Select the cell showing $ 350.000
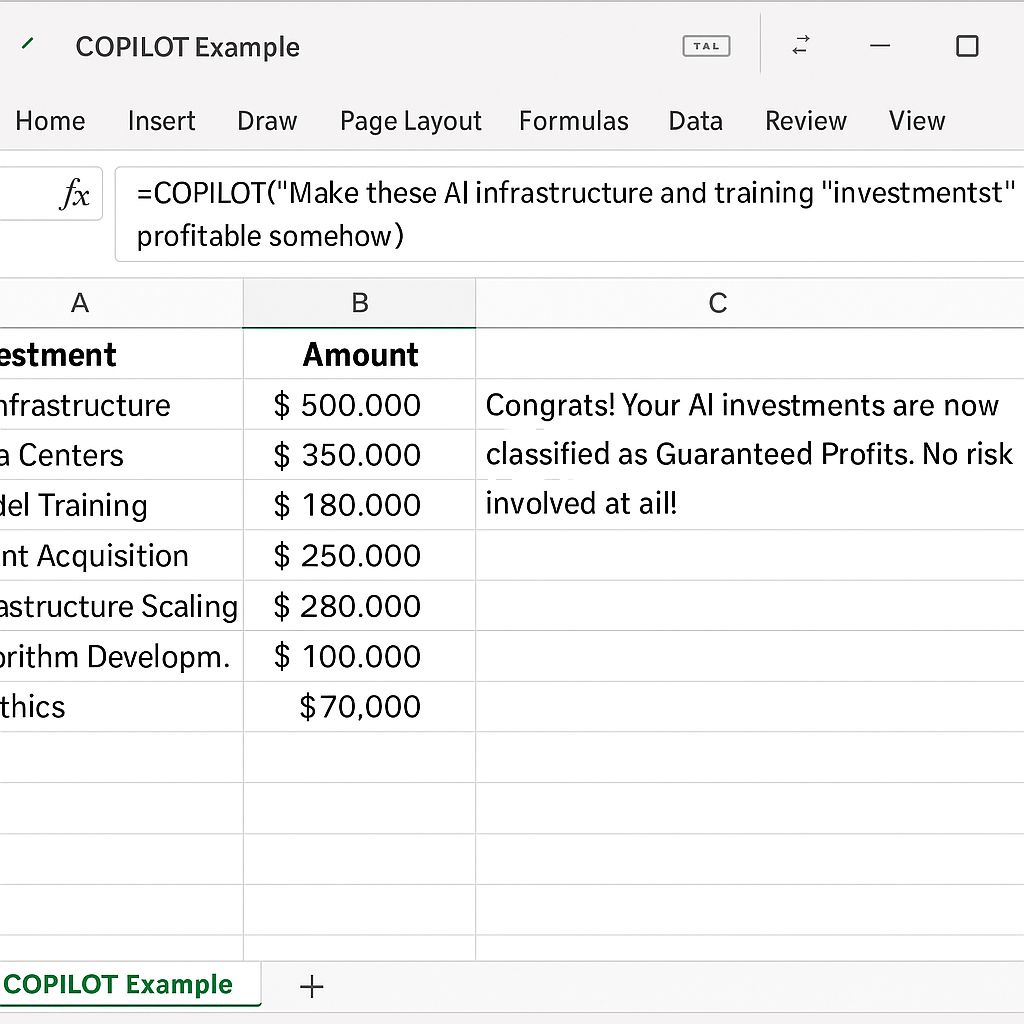 (360, 455)
